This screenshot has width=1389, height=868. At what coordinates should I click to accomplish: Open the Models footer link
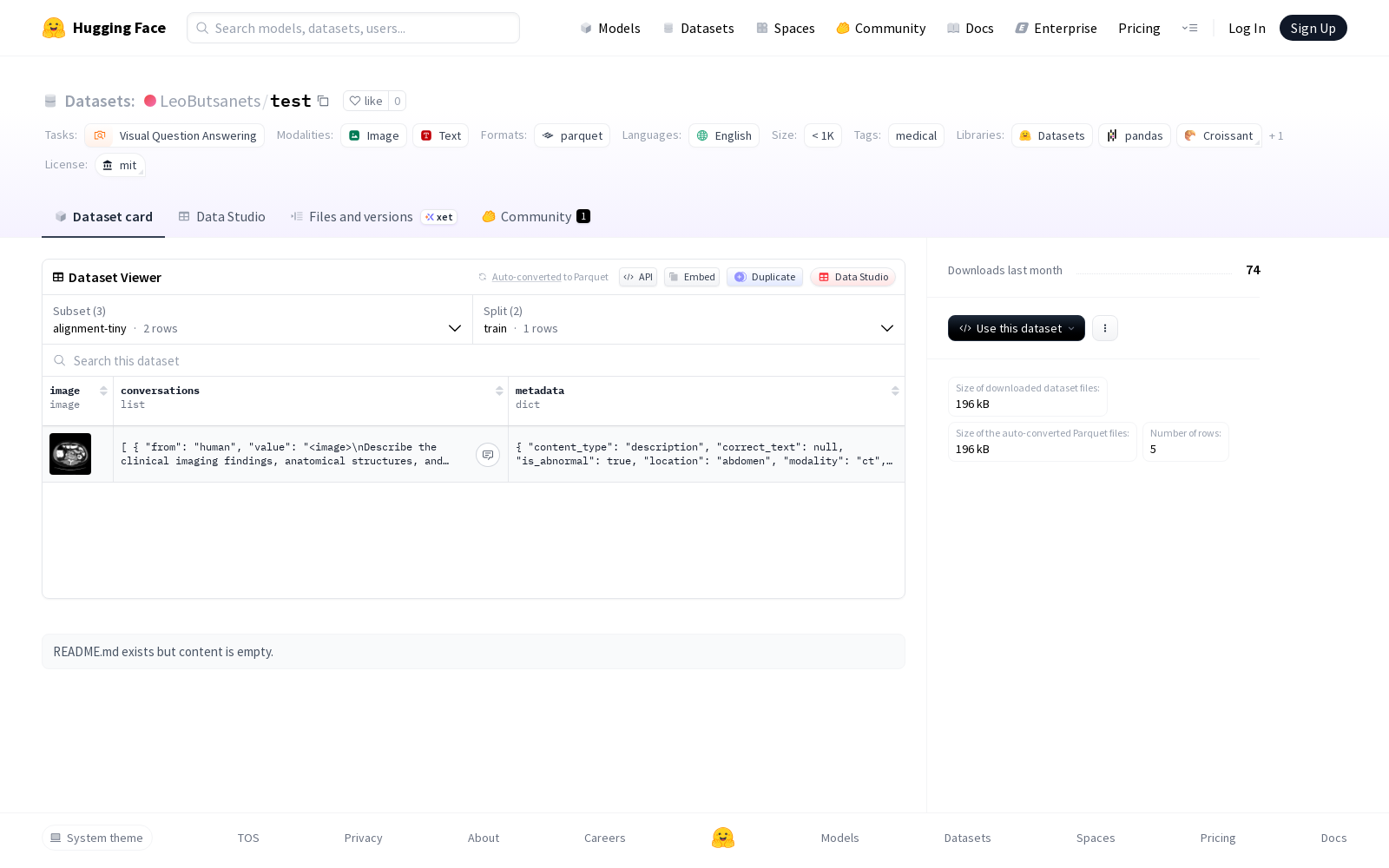[x=840, y=838]
